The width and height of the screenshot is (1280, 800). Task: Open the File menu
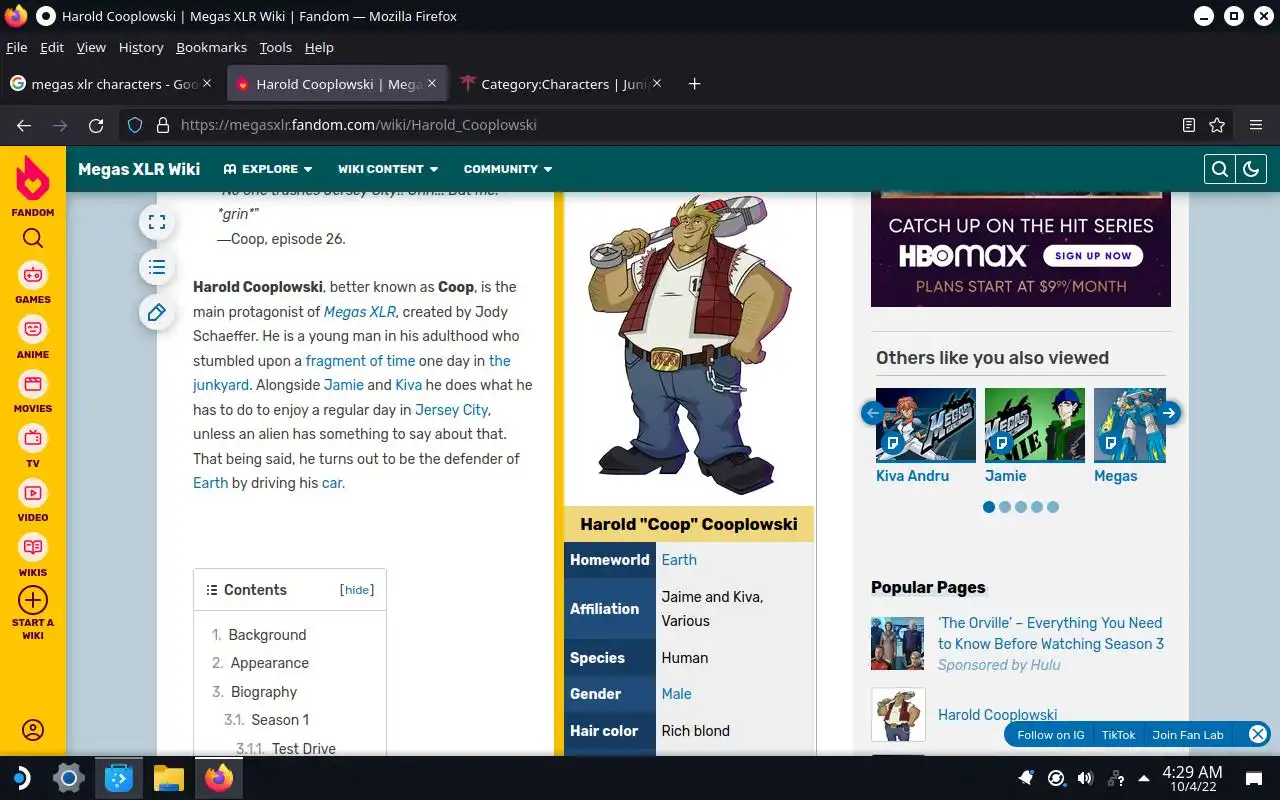tap(16, 47)
